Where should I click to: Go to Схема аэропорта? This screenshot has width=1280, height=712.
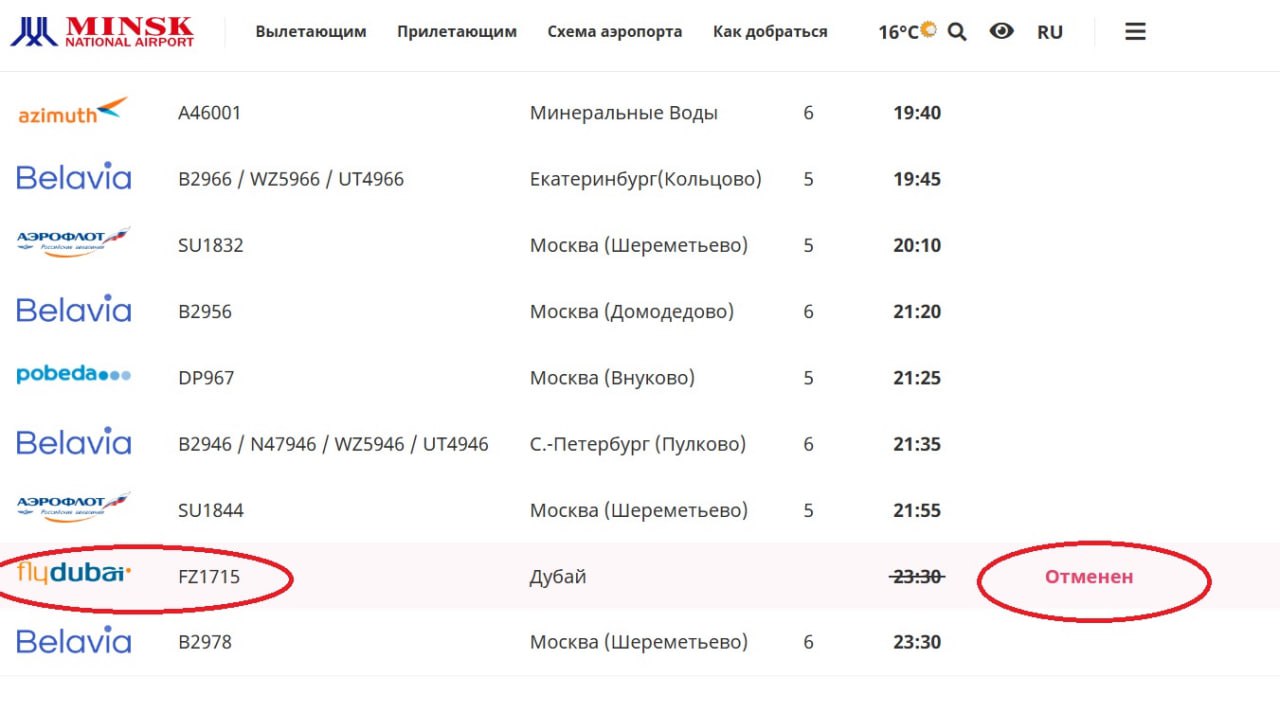pyautogui.click(x=615, y=32)
